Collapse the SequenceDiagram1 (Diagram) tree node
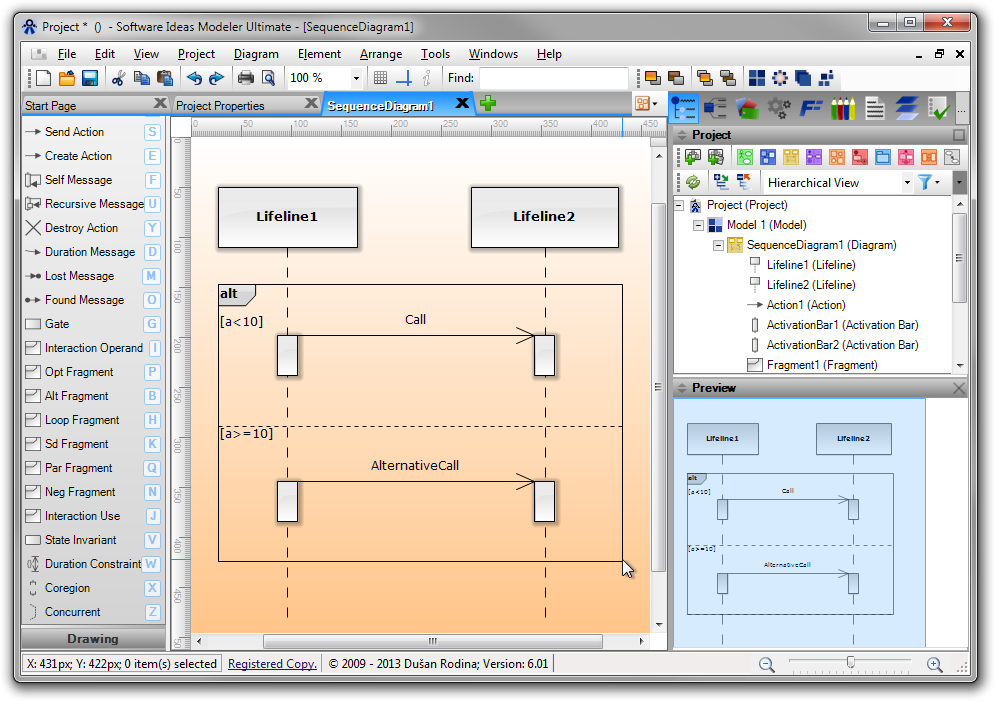The height and width of the screenshot is (702, 996). tap(718, 245)
